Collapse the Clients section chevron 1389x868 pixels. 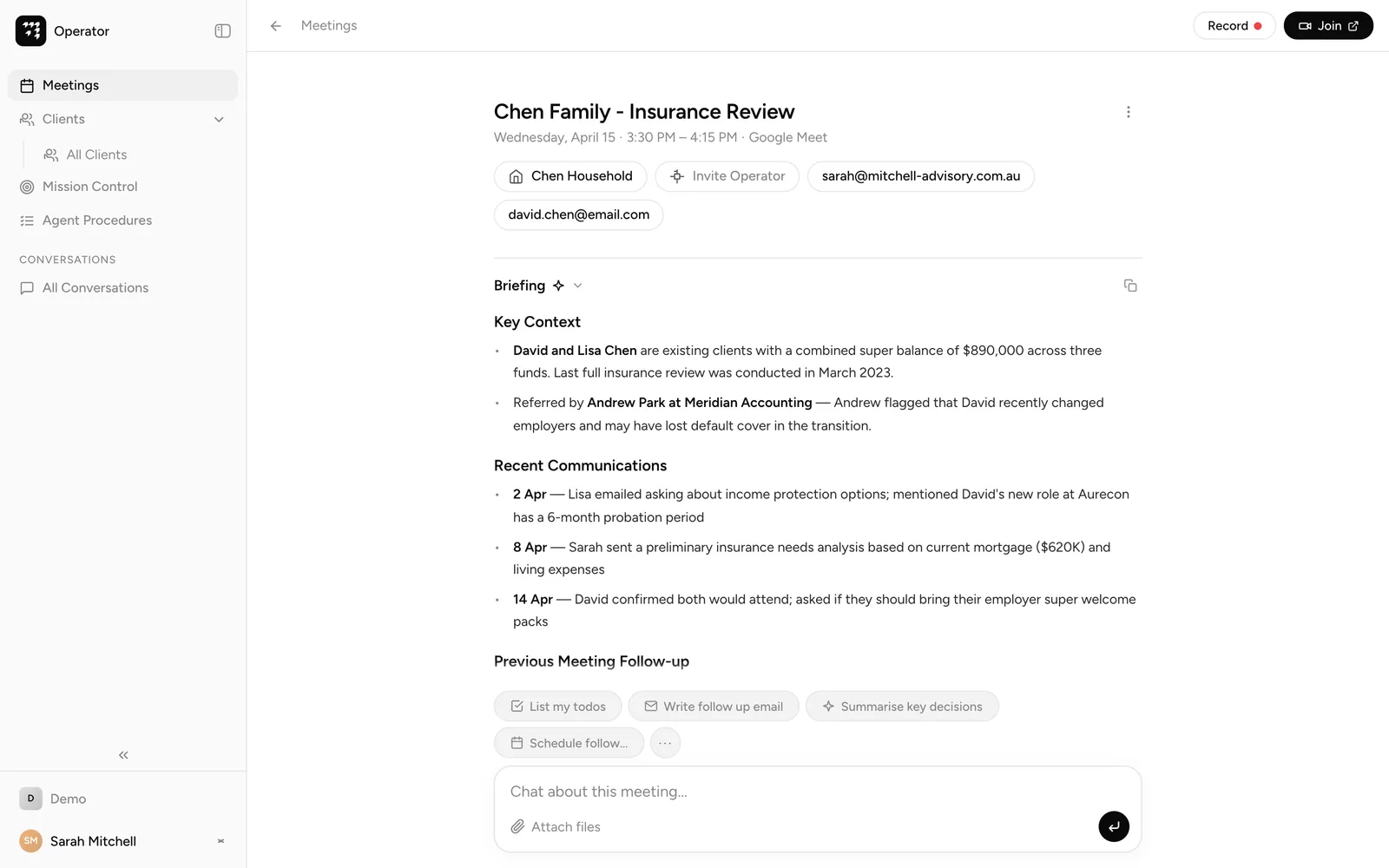coord(219,120)
